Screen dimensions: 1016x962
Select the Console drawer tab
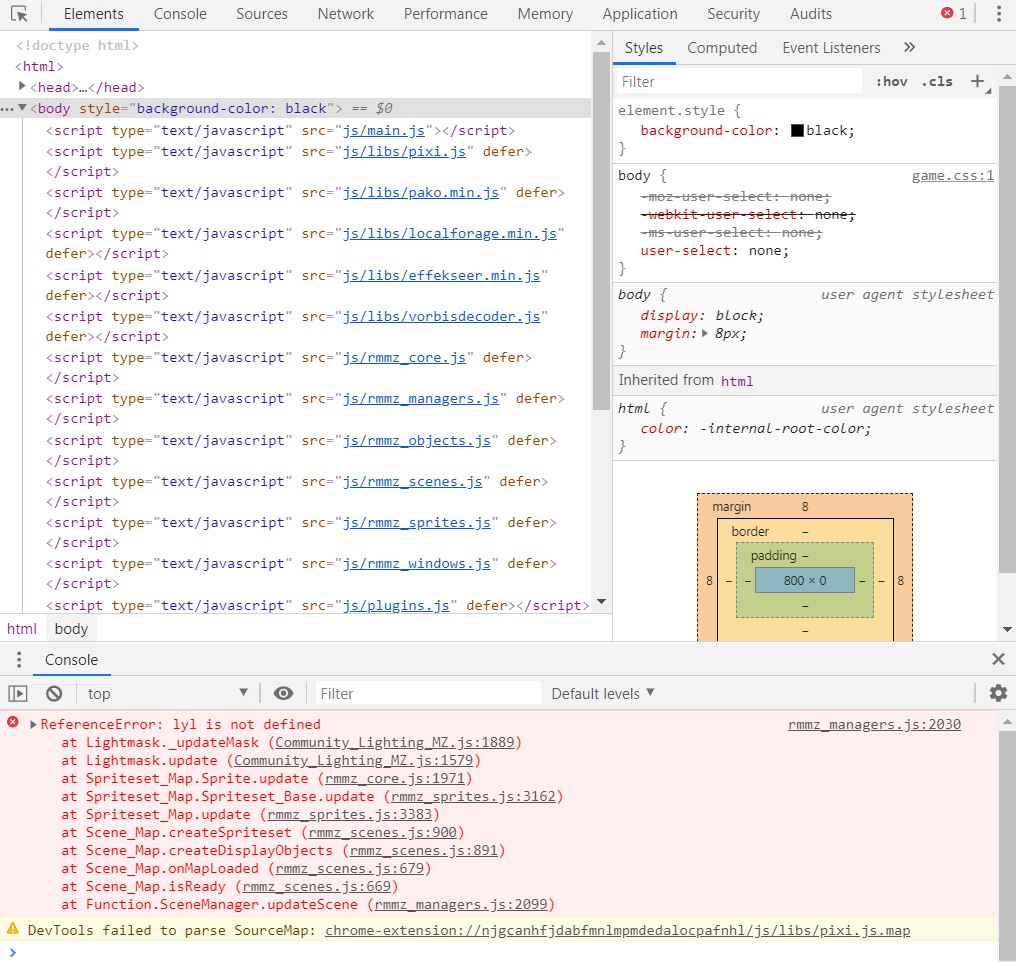71,659
